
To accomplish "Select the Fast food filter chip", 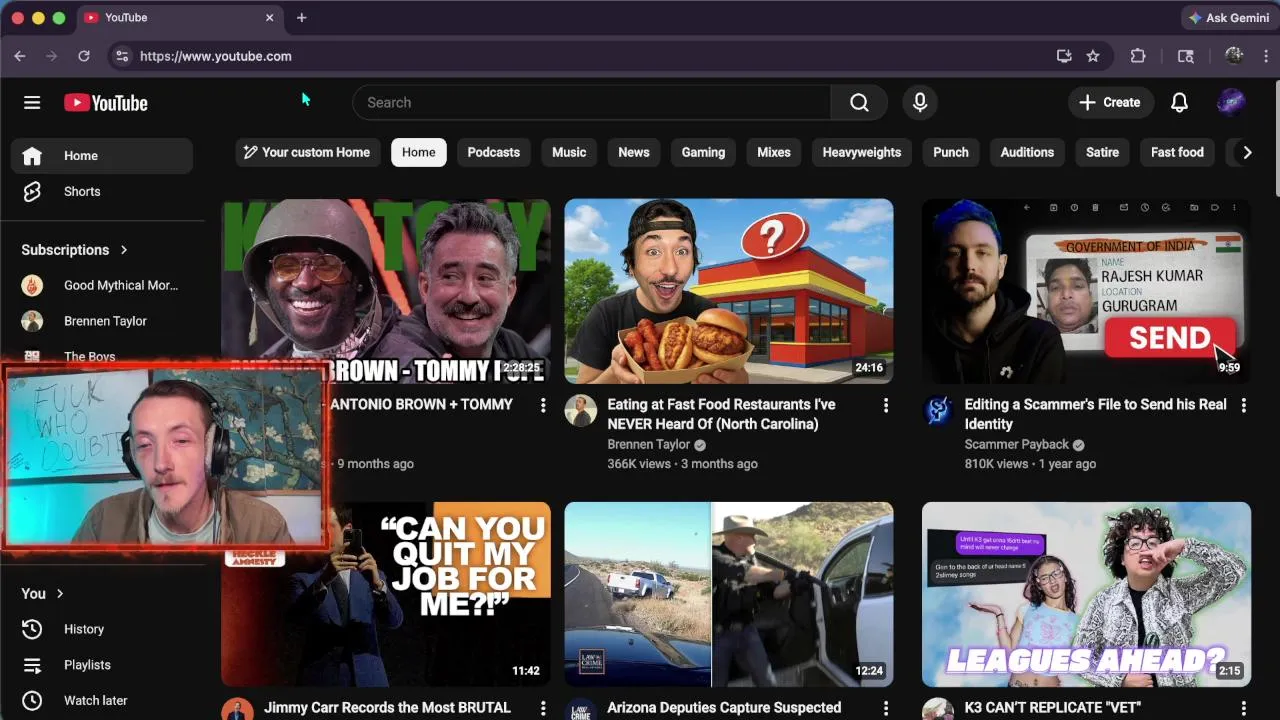I will click(x=1177, y=152).
